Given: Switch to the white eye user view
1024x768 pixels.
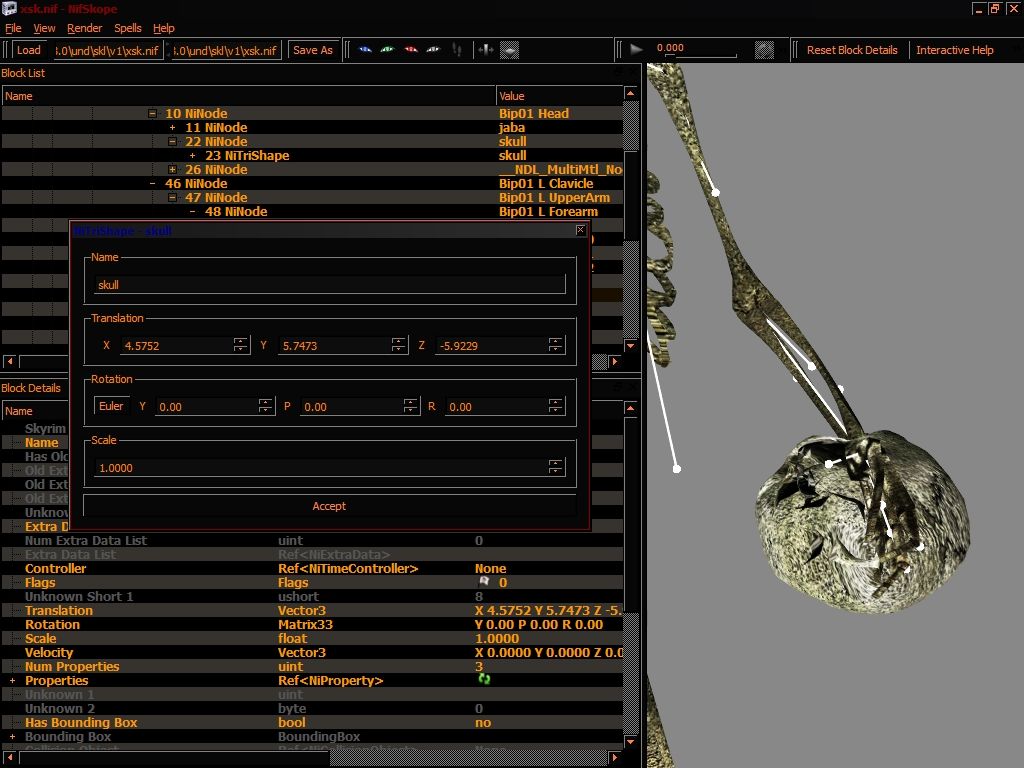Looking at the screenshot, I should [433, 50].
